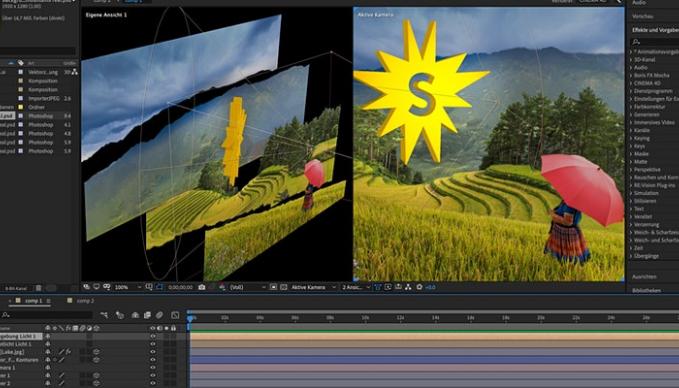This screenshot has height=388, width=679.
Task: Expand the Keying effects category
Action: click(631, 138)
